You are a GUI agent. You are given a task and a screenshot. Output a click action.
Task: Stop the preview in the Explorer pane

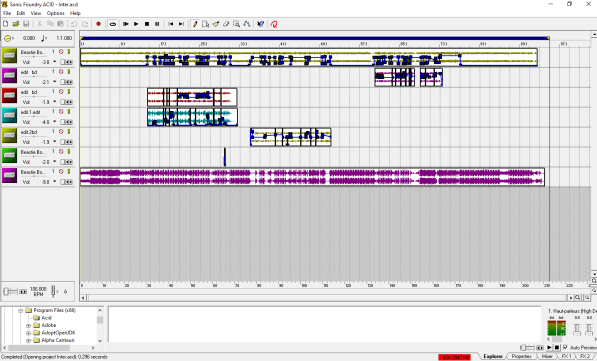557,347
